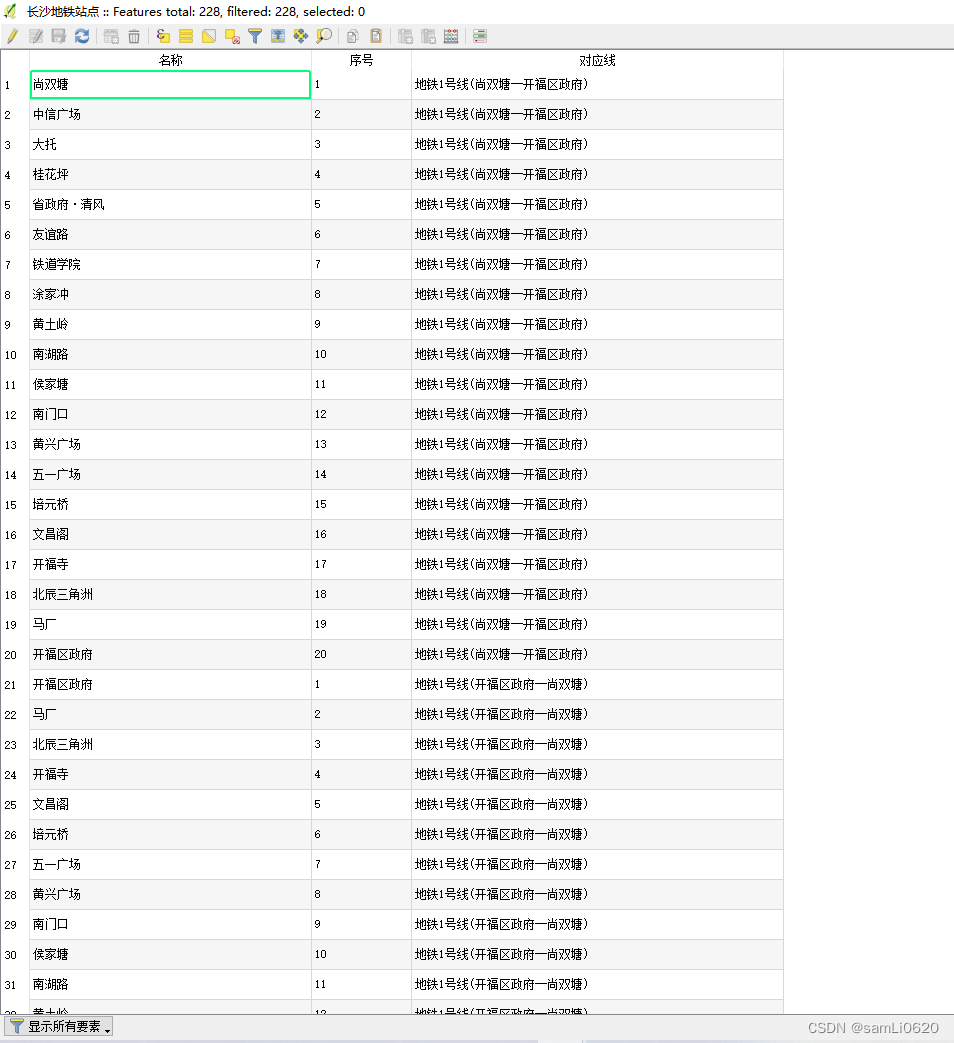Click the deselect all features icon
Screen dimensions: 954x1043
[232, 37]
